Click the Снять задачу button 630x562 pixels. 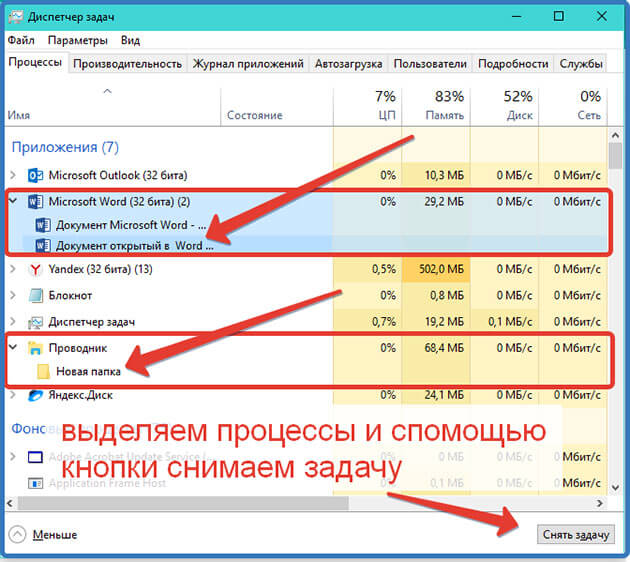[576, 535]
